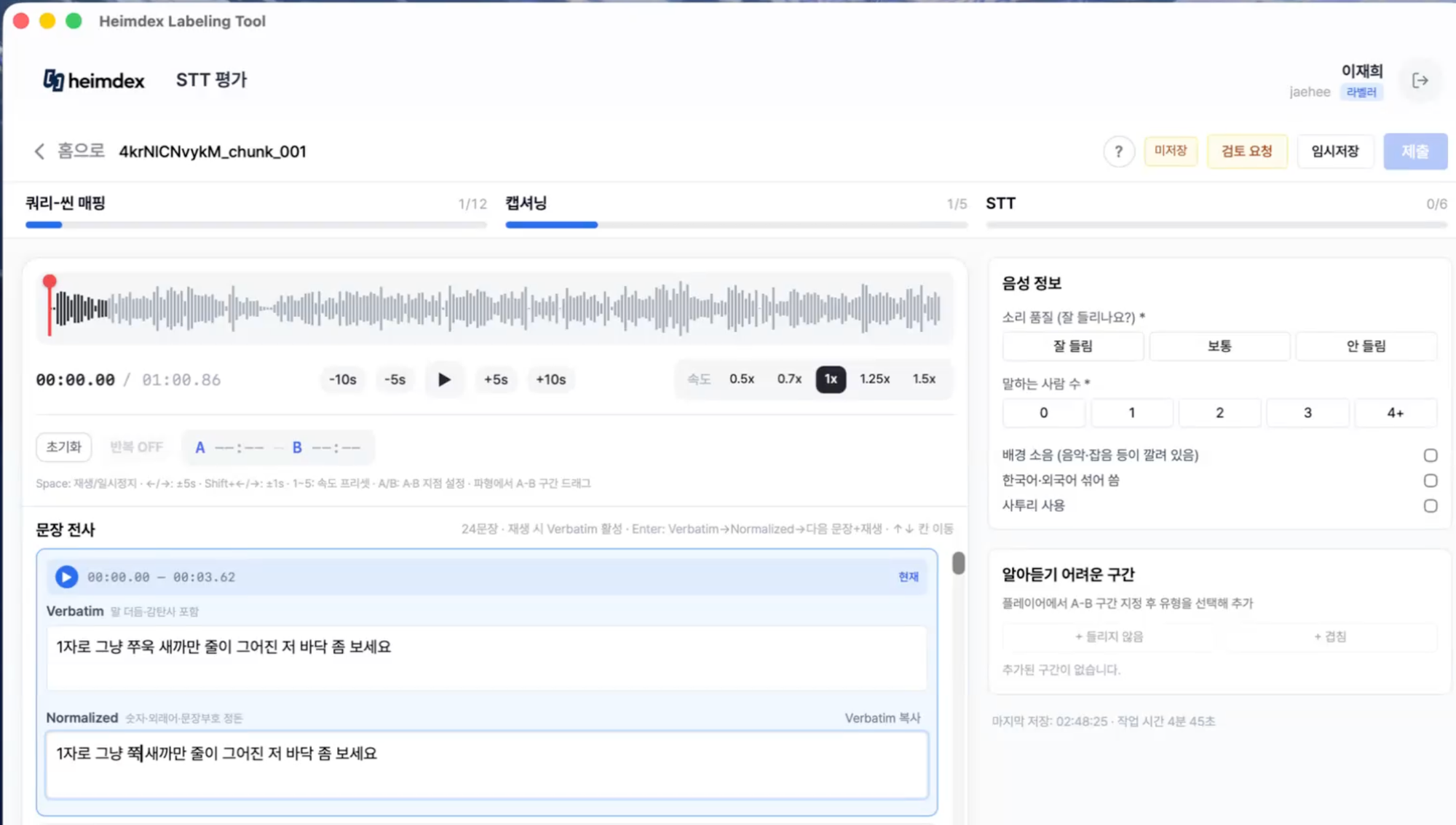This screenshot has width=1456, height=825.
Task: Switch to the 쿼리-씬 매핑 tab
Action: click(x=66, y=203)
